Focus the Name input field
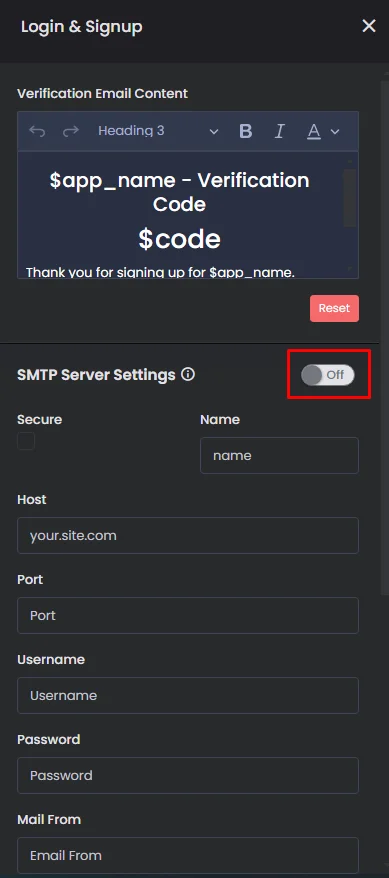 click(279, 455)
